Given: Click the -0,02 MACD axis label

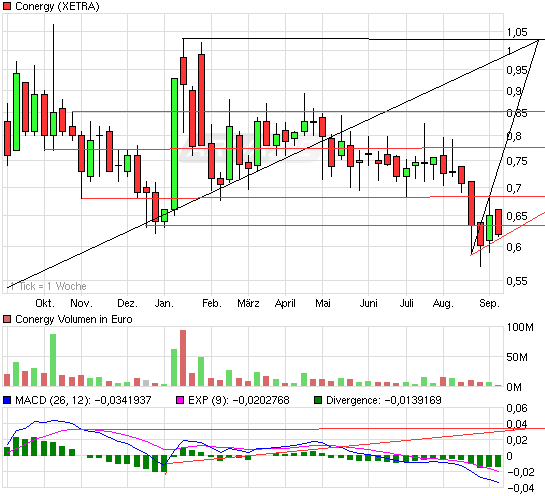Looking at the screenshot, I should pyautogui.click(x=521, y=472).
